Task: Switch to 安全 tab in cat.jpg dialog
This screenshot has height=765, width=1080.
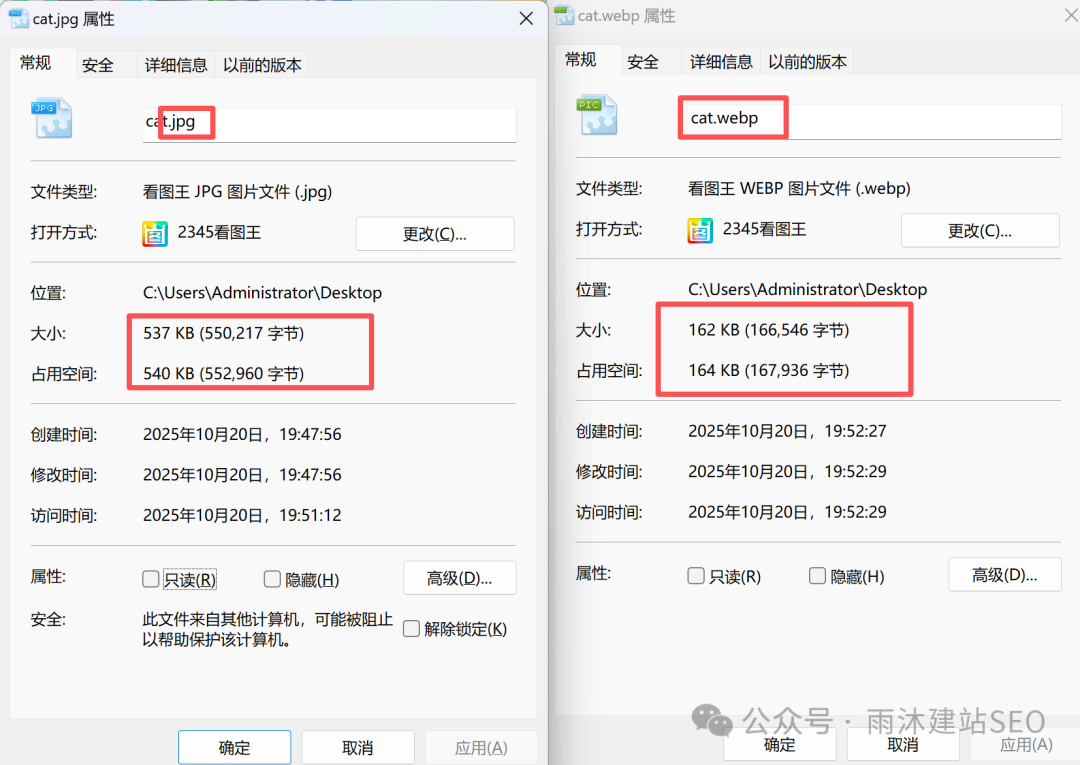Action: (x=98, y=65)
